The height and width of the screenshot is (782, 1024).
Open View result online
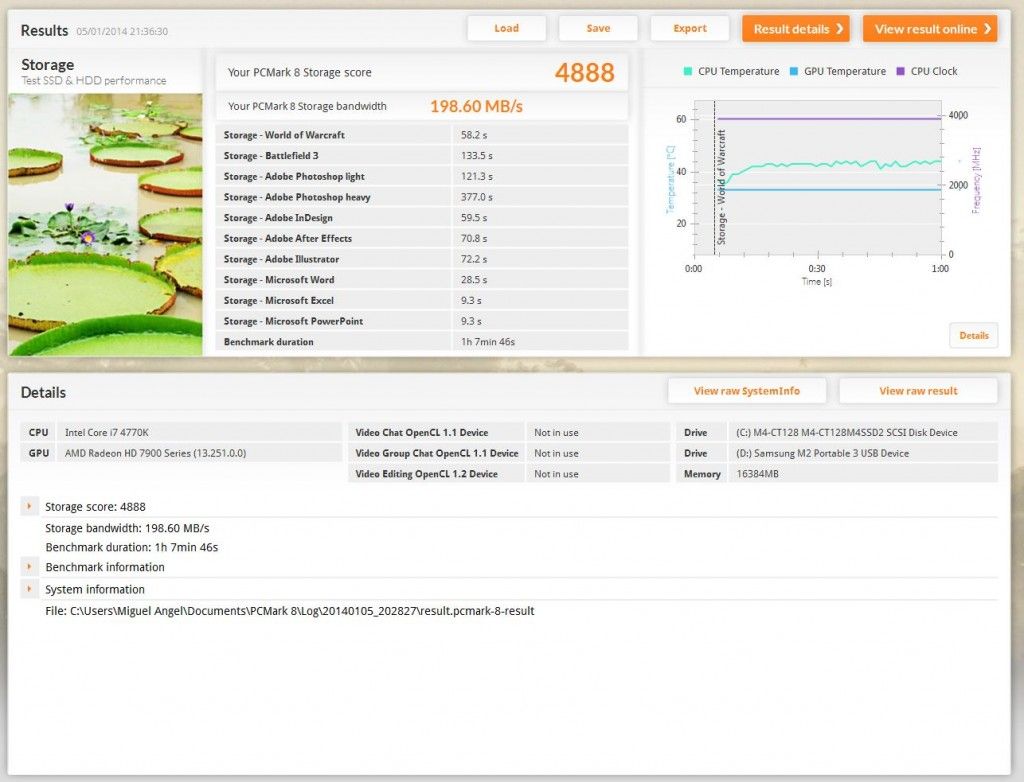930,29
